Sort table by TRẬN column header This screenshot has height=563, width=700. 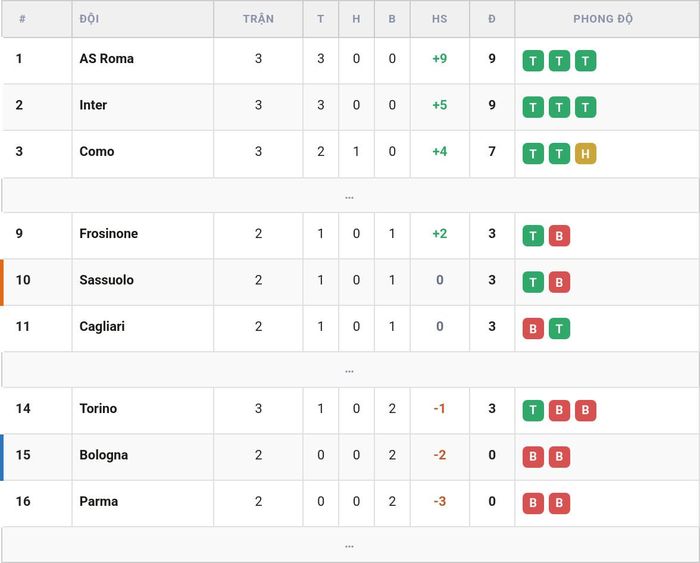pos(258,19)
